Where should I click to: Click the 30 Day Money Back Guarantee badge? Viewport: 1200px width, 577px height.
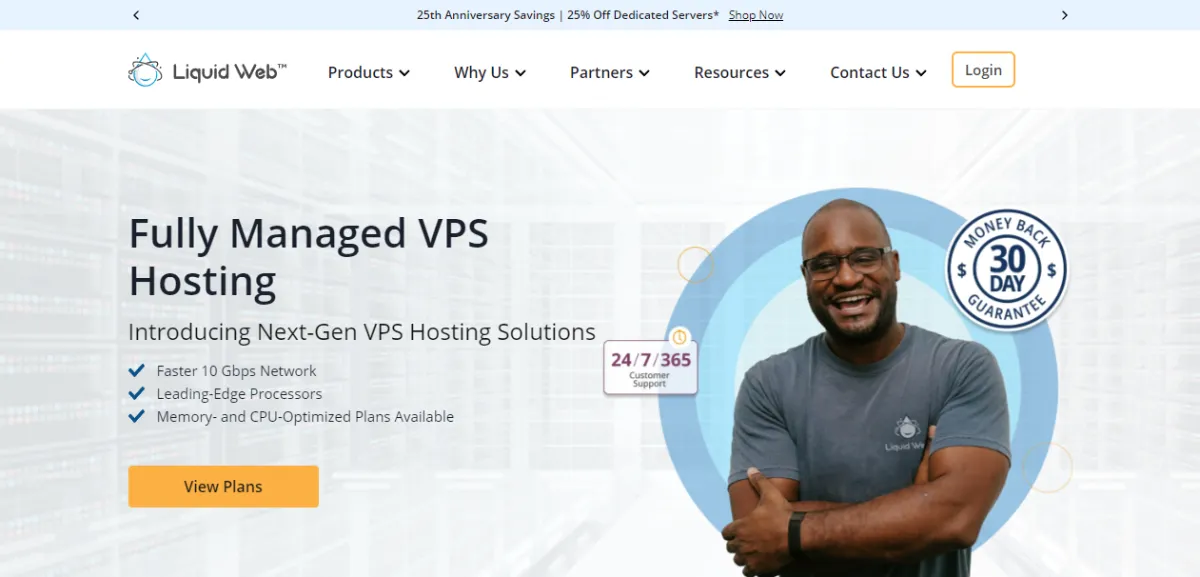click(x=1007, y=270)
